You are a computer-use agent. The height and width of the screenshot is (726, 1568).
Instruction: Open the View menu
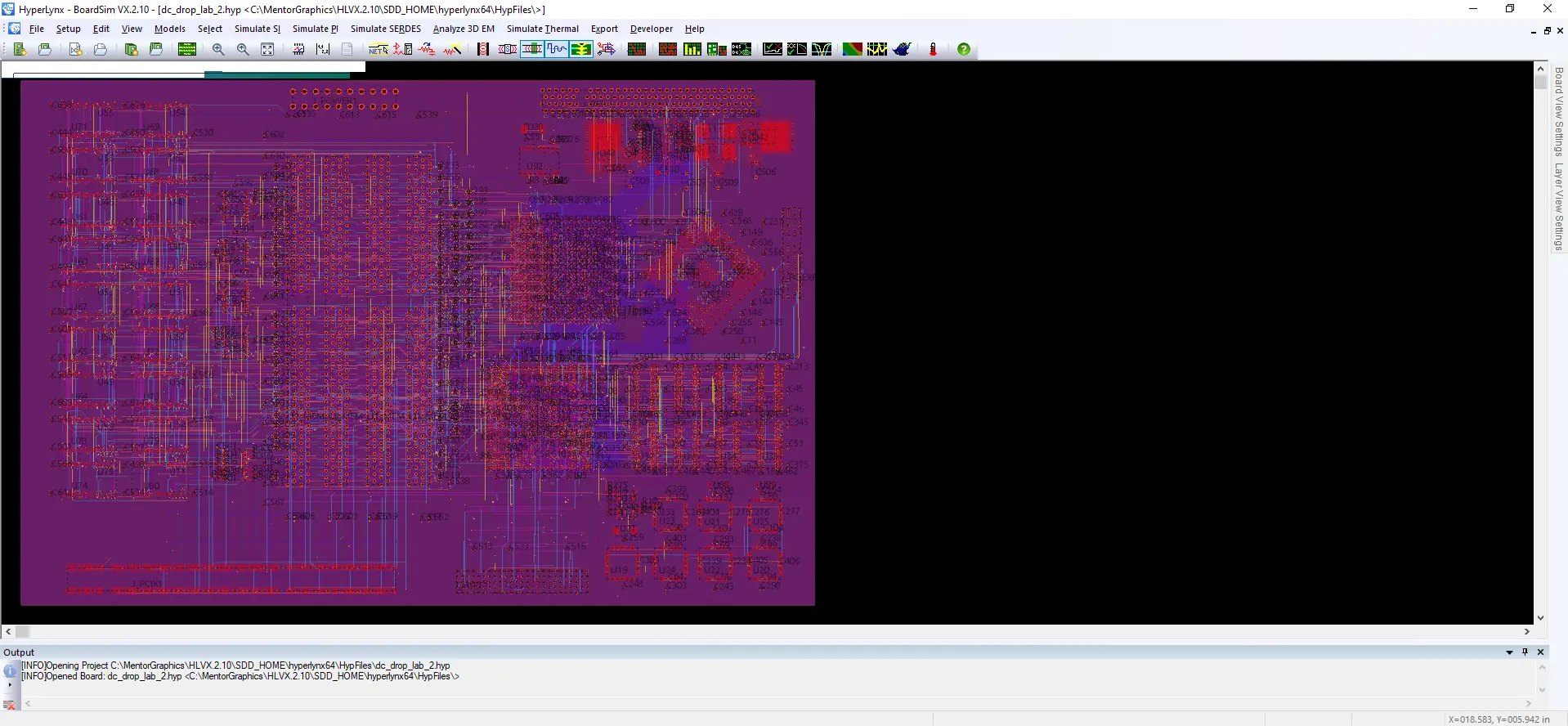[132, 29]
